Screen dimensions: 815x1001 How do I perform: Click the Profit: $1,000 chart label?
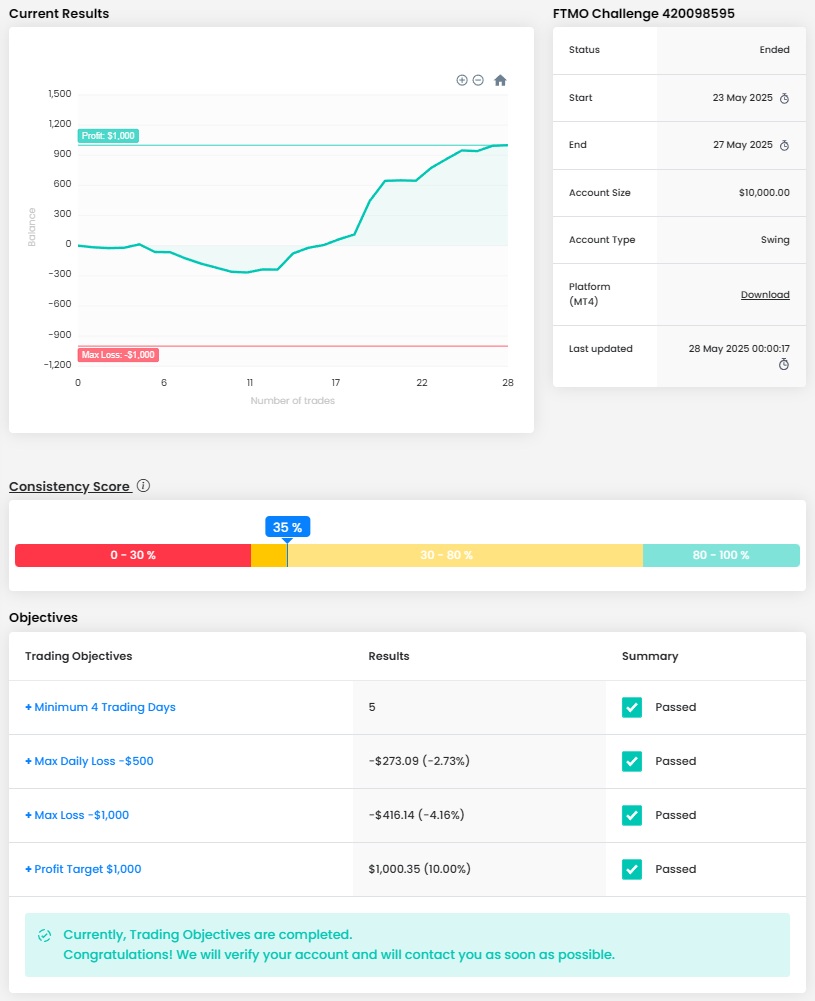click(108, 136)
